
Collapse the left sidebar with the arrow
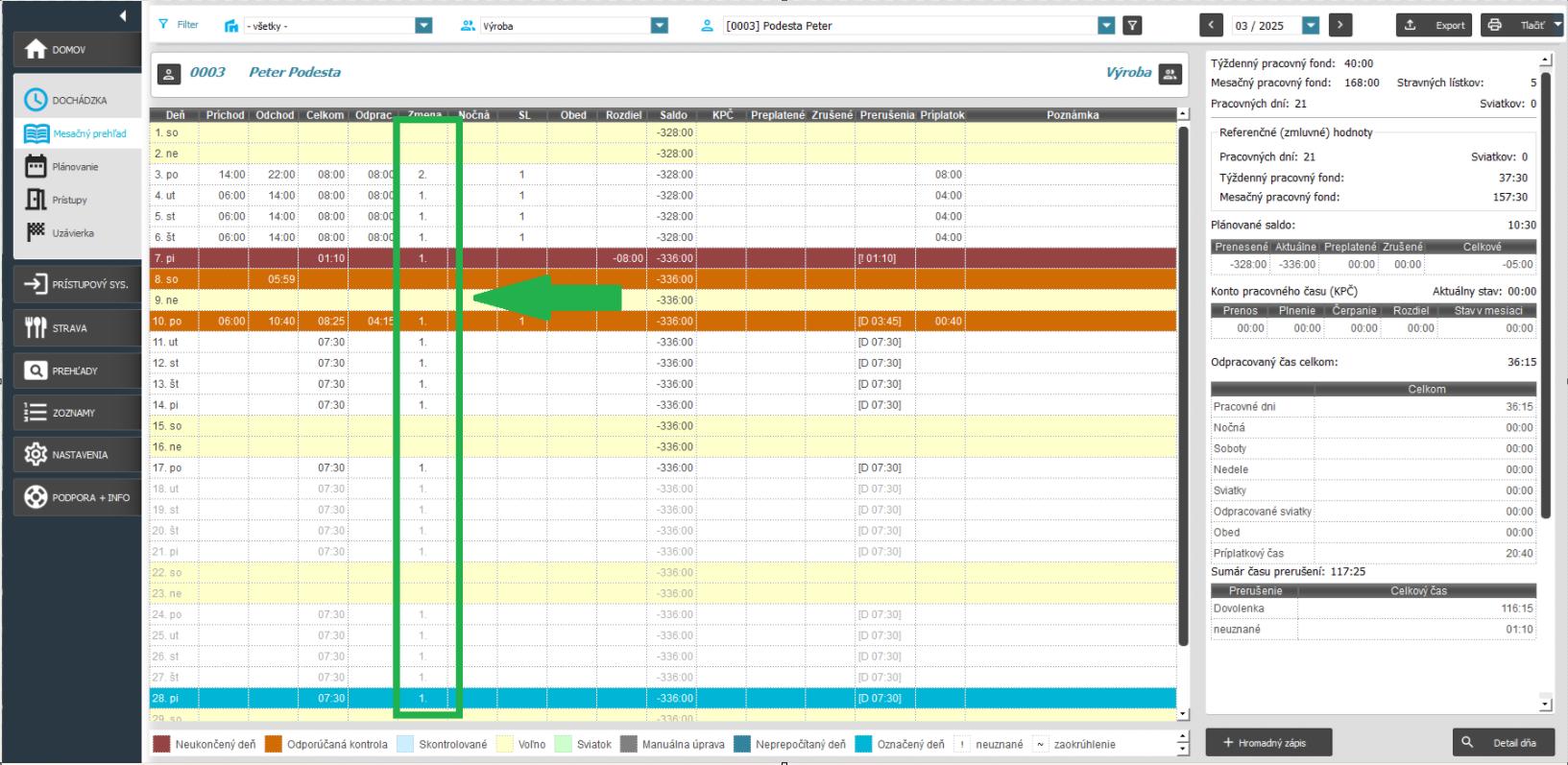click(x=123, y=15)
